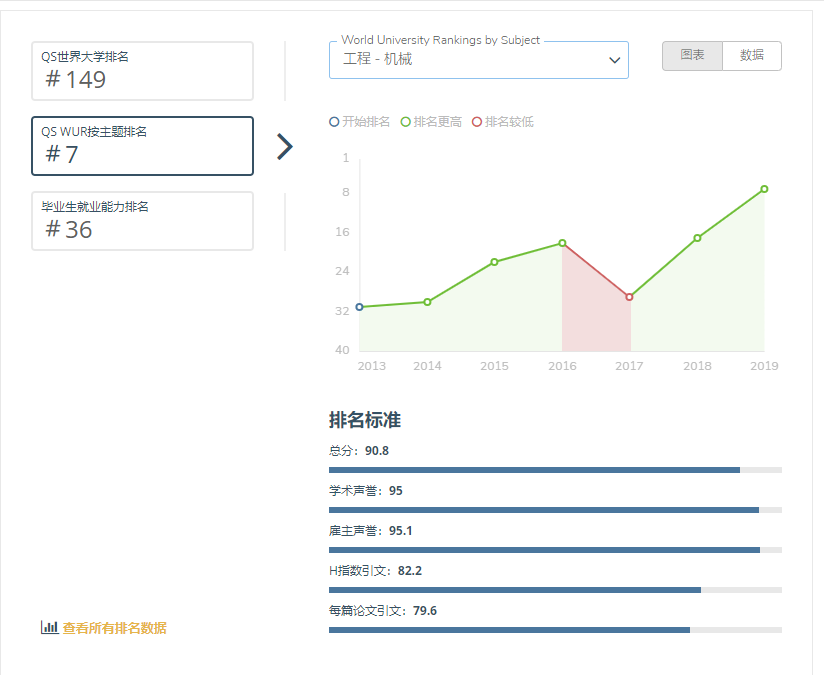Click the 工程 - 机械 selected subject text
This screenshot has height=675, width=824.
[377, 60]
